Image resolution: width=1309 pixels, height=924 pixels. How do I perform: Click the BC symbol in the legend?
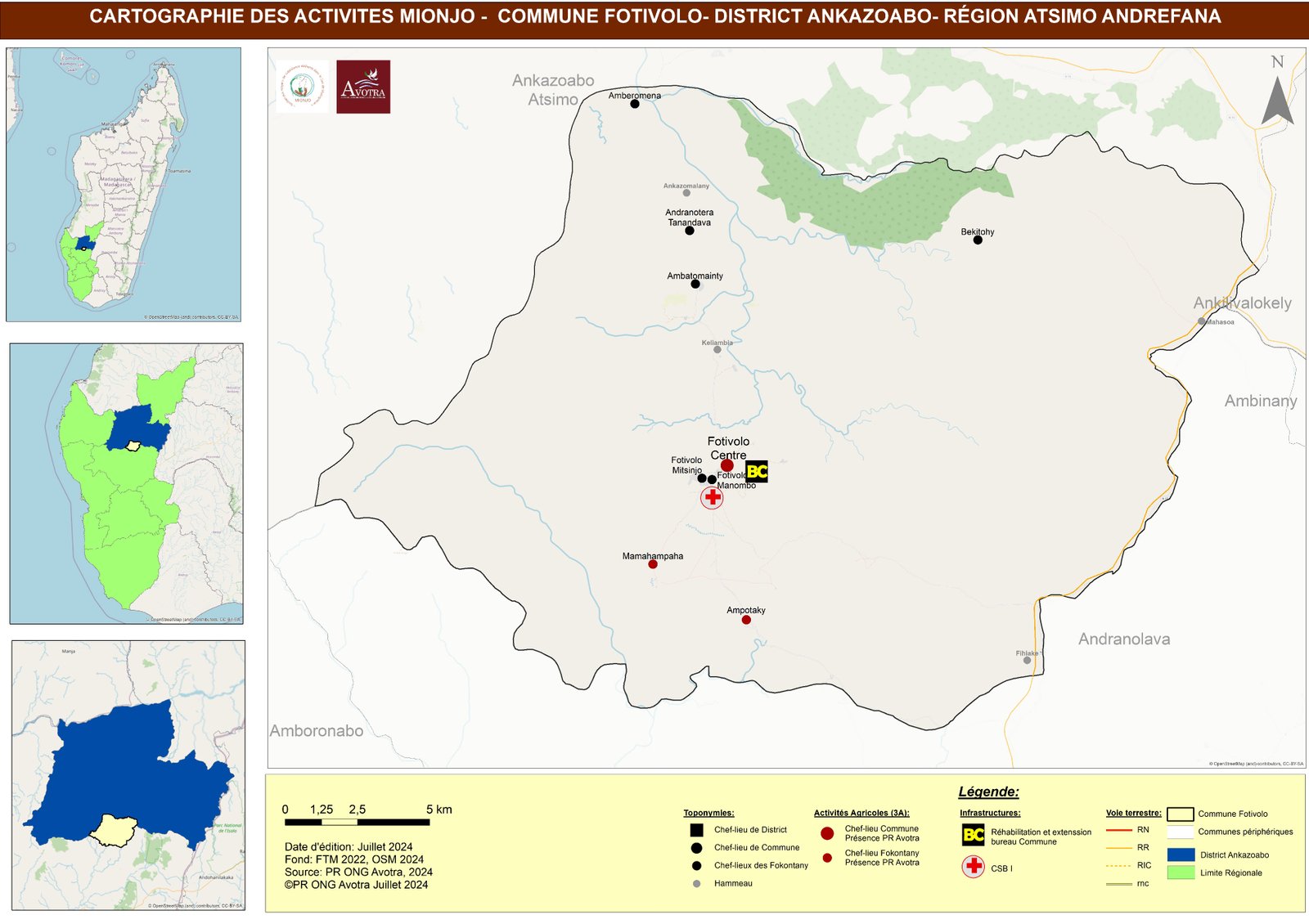pyautogui.click(x=974, y=835)
